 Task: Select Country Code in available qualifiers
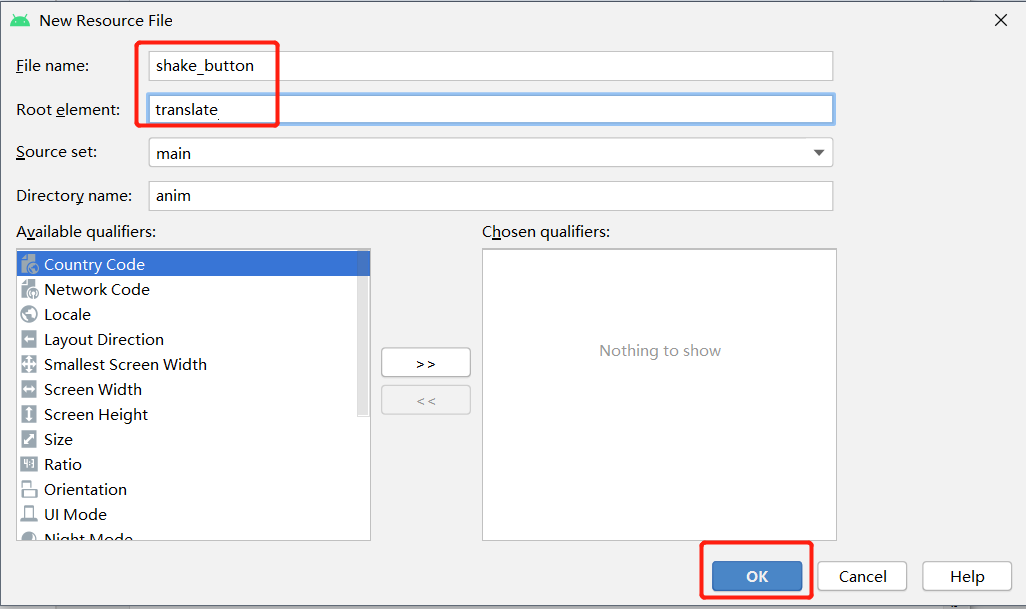click(x=193, y=264)
